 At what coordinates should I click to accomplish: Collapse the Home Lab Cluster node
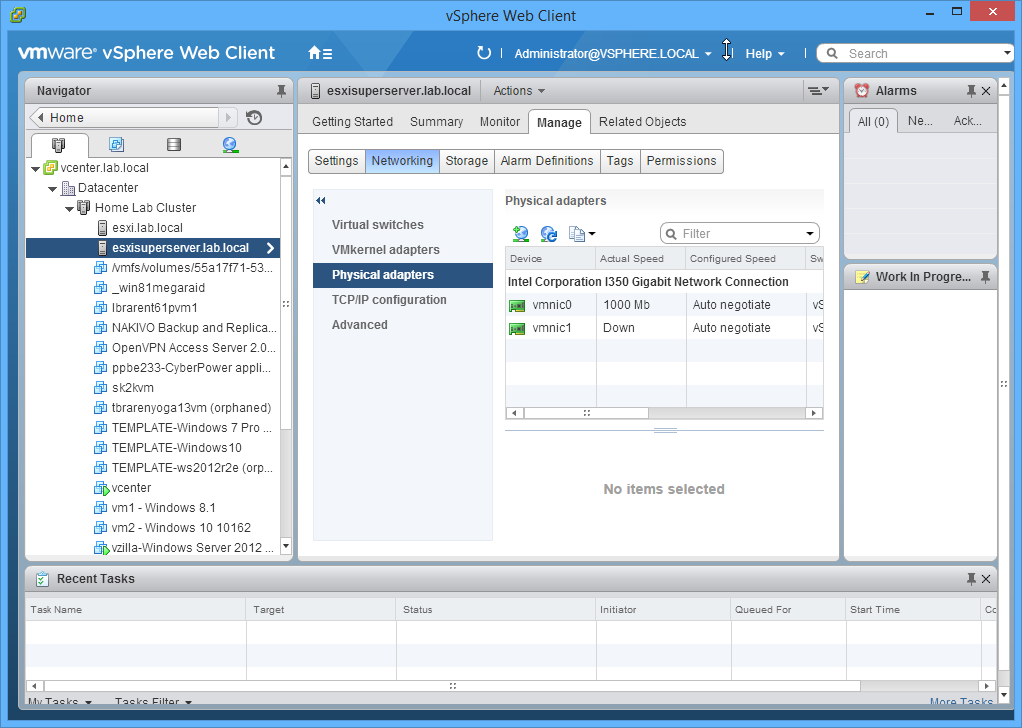(70, 209)
